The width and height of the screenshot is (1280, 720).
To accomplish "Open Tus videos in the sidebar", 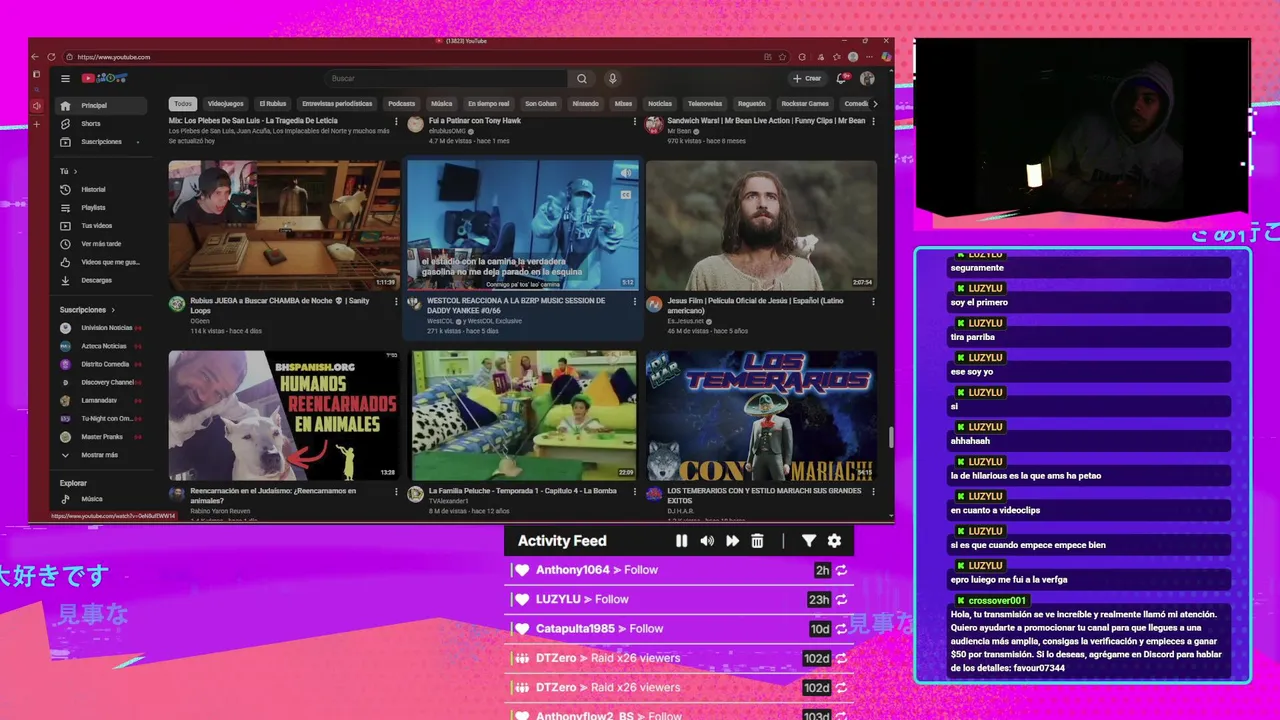I will 101,226.
